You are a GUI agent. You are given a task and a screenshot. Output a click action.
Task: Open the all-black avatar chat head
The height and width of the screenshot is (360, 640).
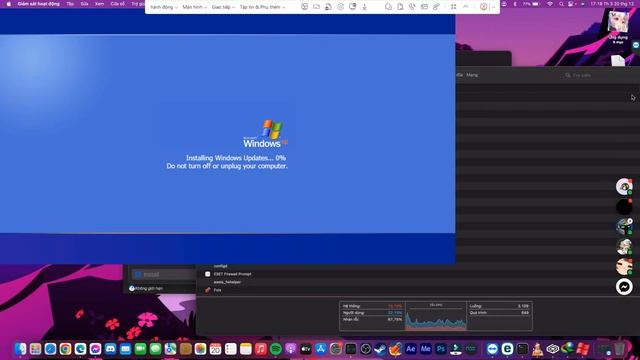tap(624, 207)
